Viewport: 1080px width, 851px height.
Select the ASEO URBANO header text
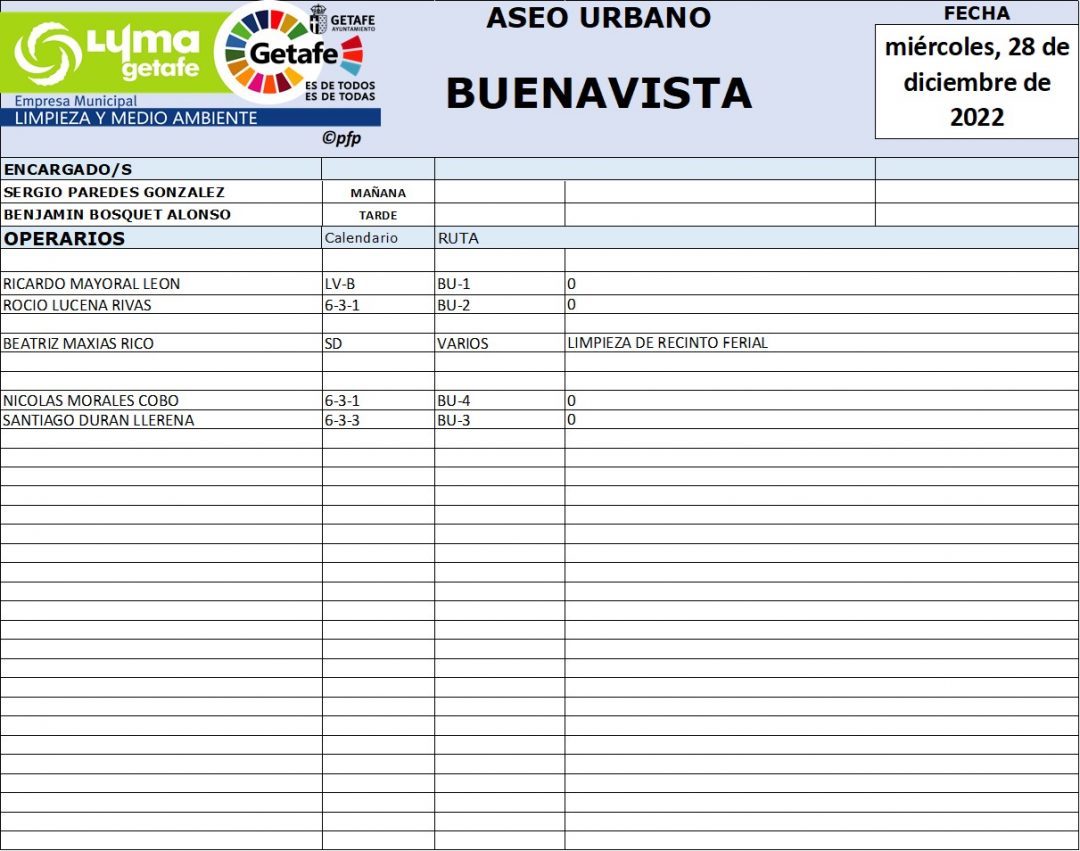click(598, 18)
